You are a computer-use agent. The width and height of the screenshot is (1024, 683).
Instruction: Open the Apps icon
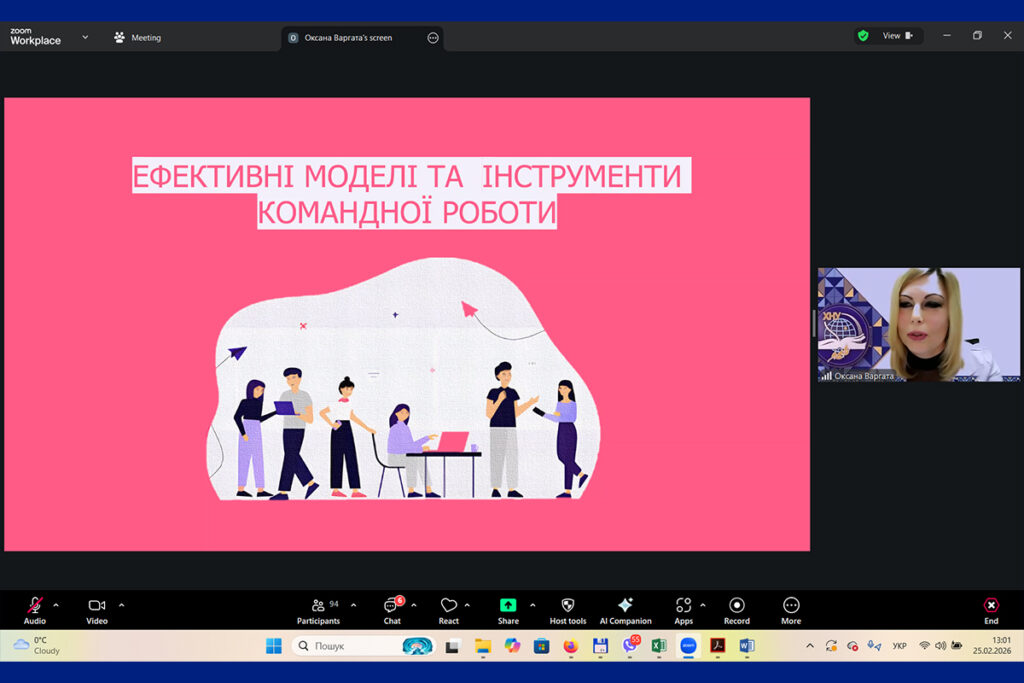[683, 605]
